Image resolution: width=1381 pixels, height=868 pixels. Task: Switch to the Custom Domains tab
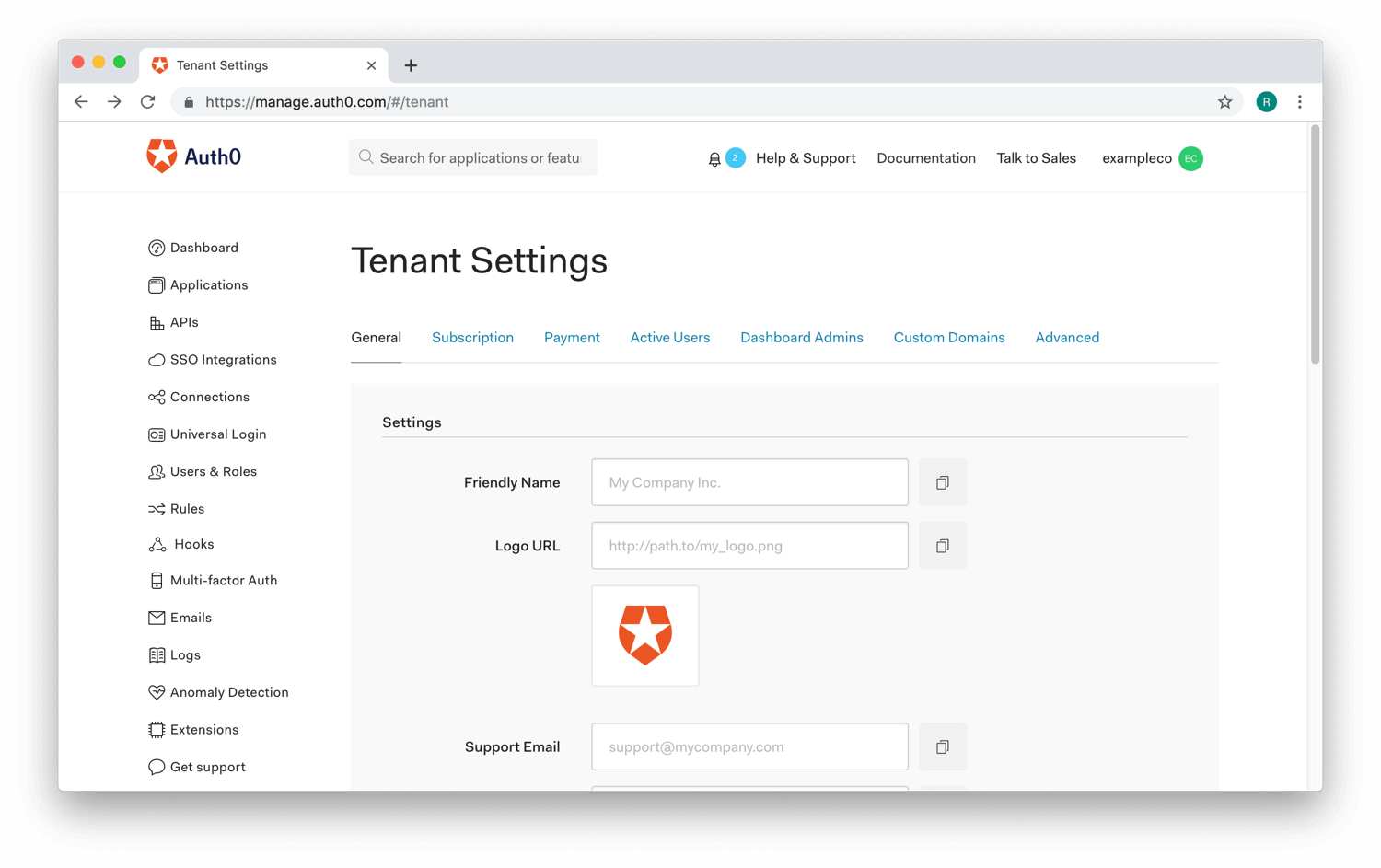pyautogui.click(x=949, y=337)
